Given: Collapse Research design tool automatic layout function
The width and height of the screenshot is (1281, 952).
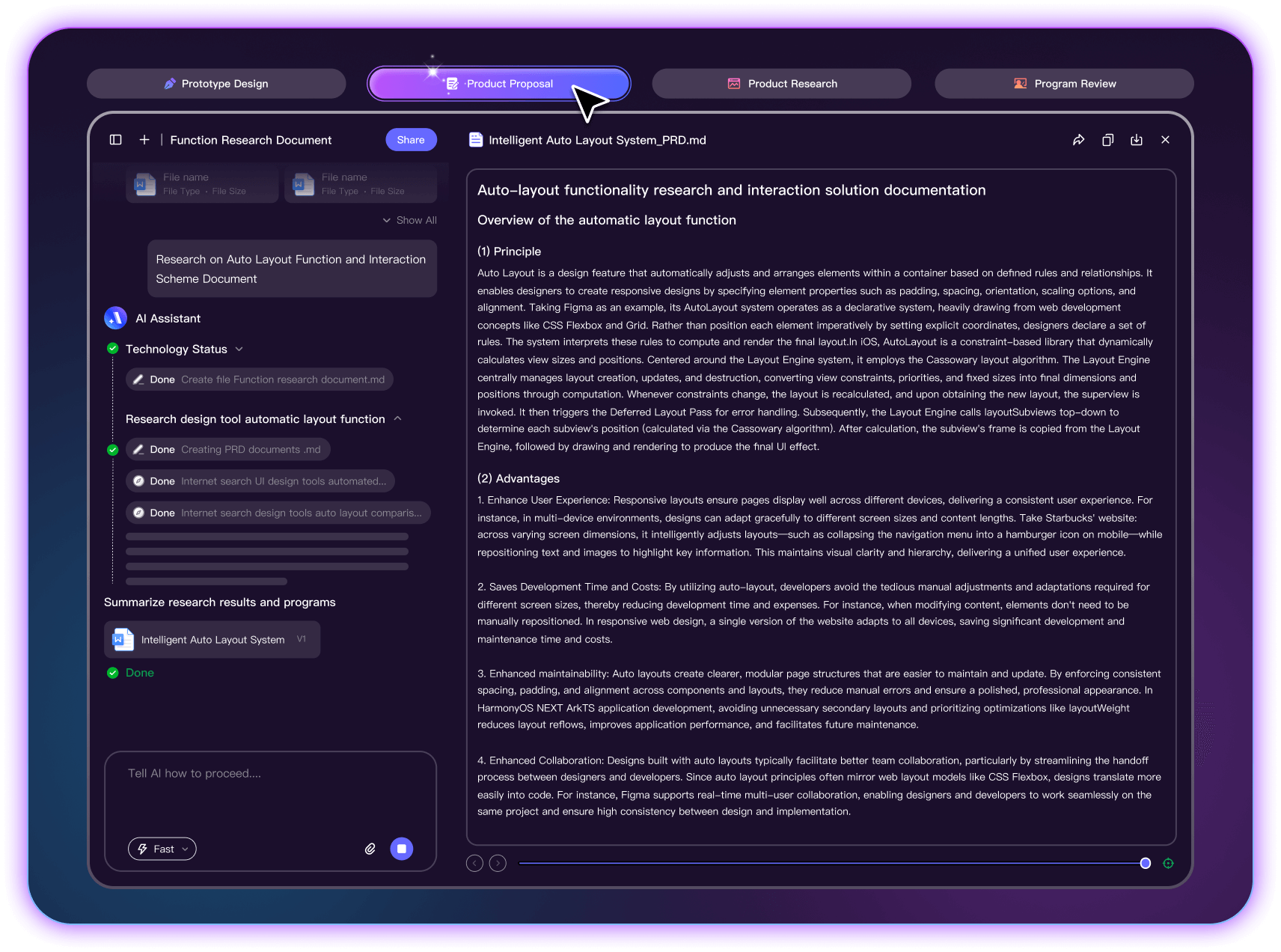Looking at the screenshot, I should (397, 419).
